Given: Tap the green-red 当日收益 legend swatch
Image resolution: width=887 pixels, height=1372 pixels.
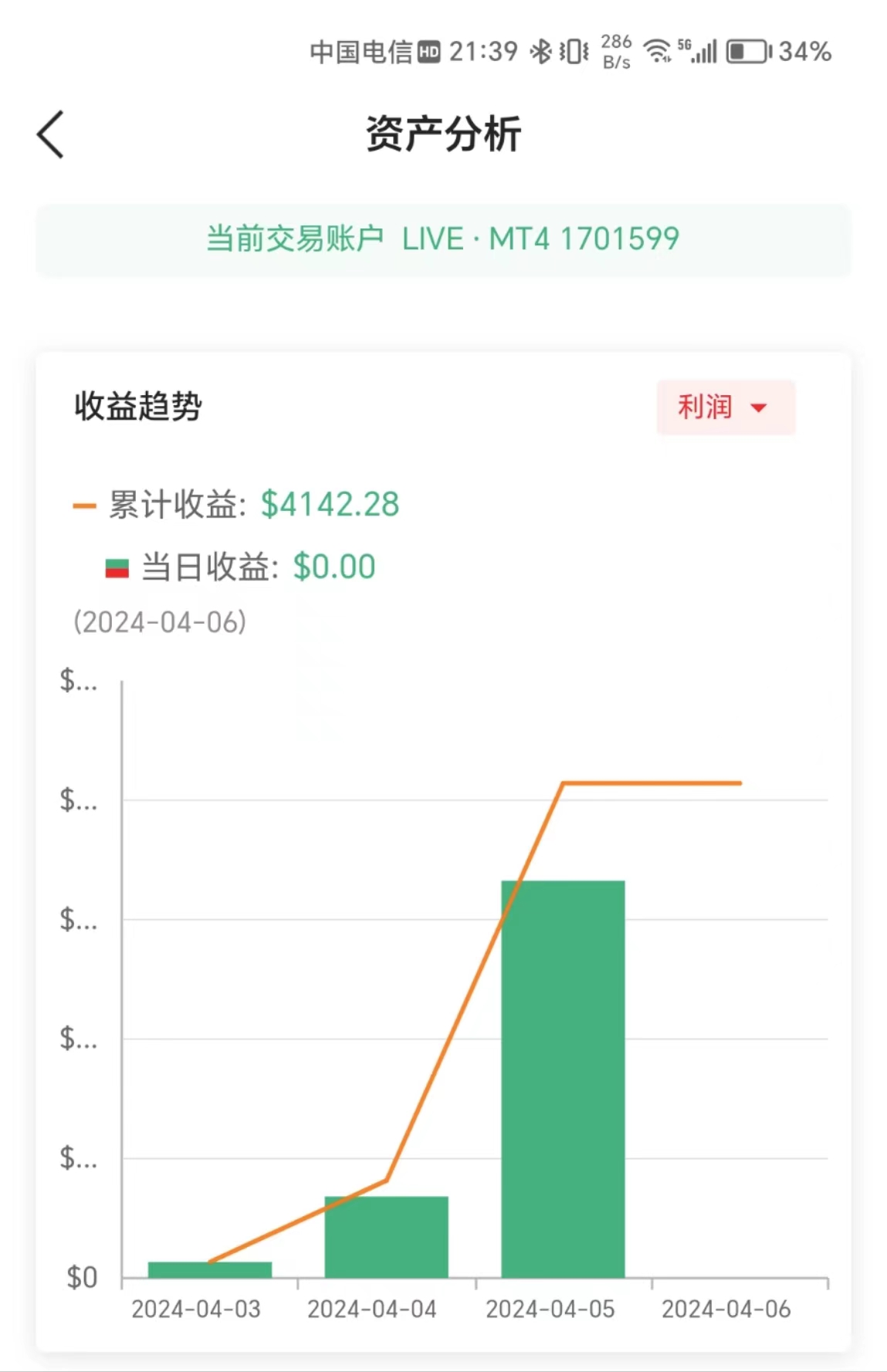Looking at the screenshot, I should click(x=117, y=569).
